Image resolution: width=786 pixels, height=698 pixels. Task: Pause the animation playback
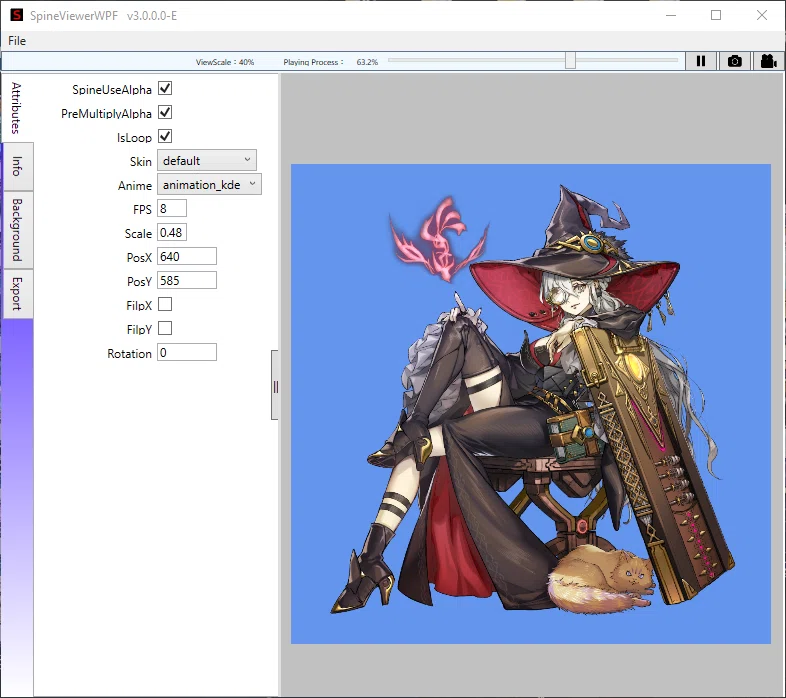(701, 61)
